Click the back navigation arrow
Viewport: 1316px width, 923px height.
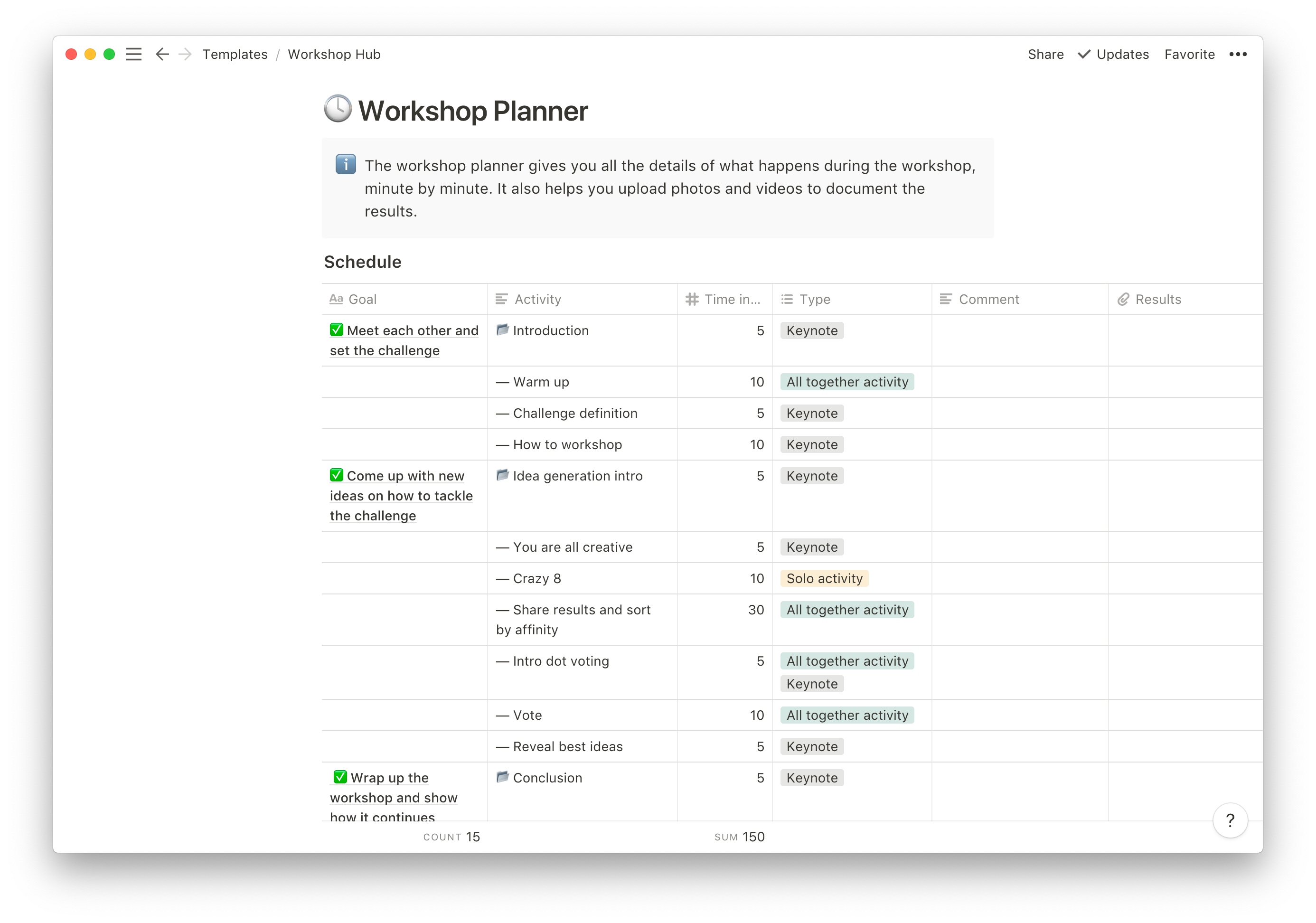162,54
